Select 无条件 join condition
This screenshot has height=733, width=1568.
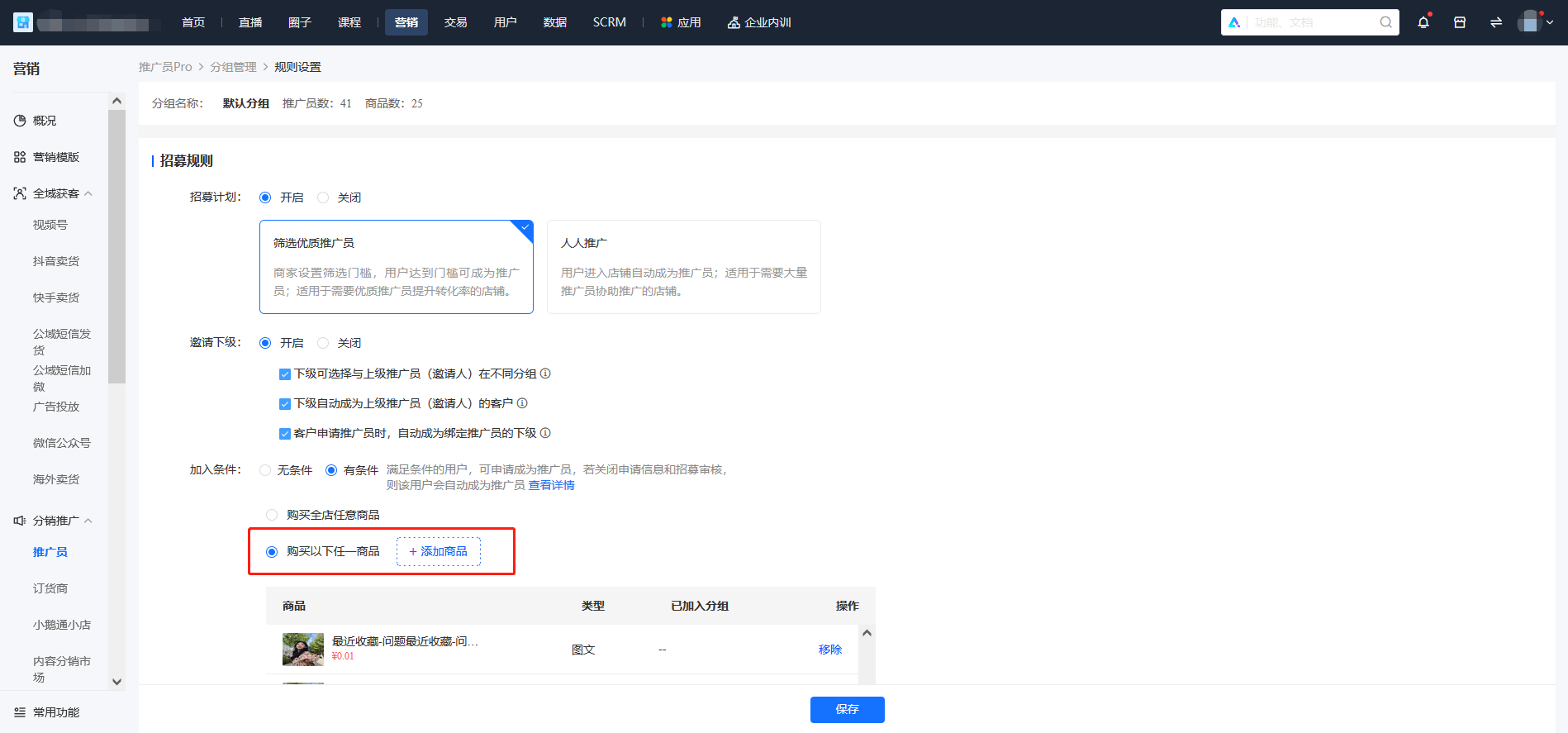(265, 470)
